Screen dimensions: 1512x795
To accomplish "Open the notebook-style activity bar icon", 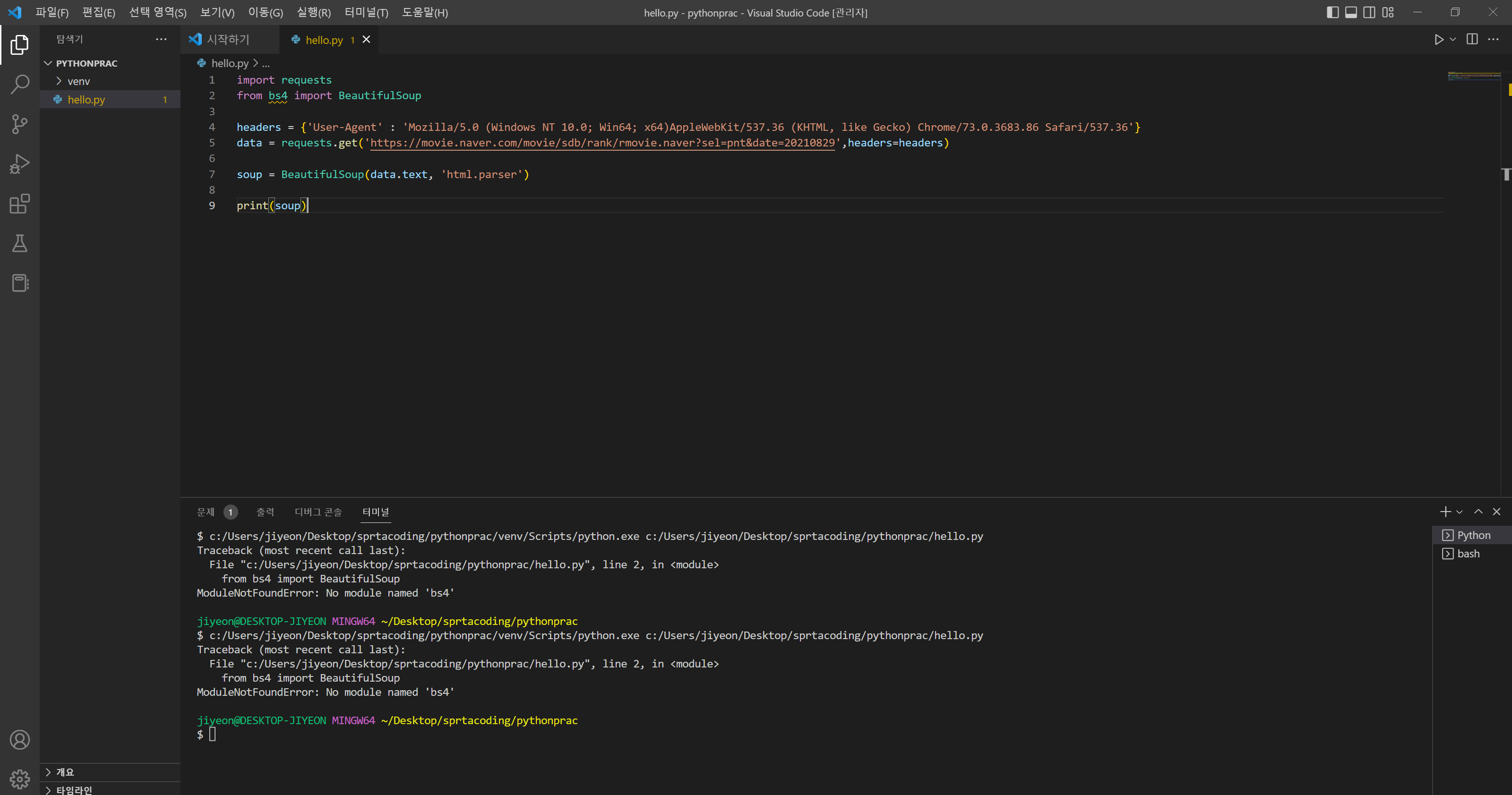I will click(x=19, y=283).
